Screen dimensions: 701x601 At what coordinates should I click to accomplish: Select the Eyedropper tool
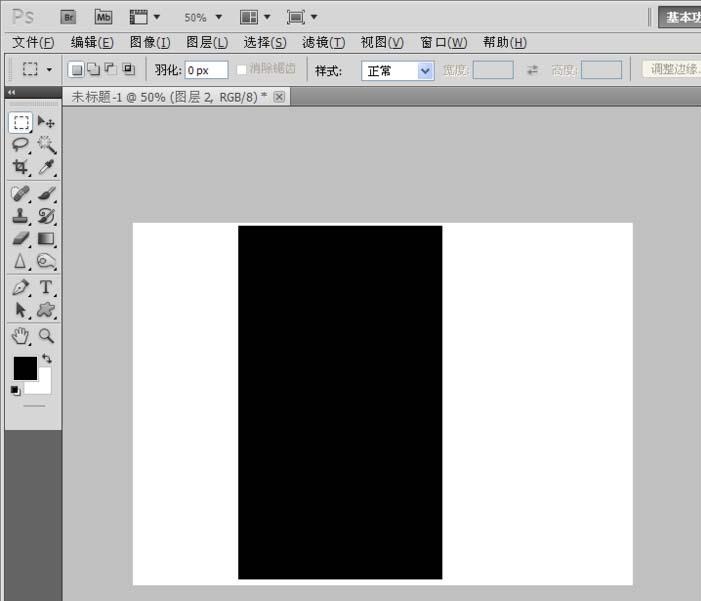[x=46, y=167]
